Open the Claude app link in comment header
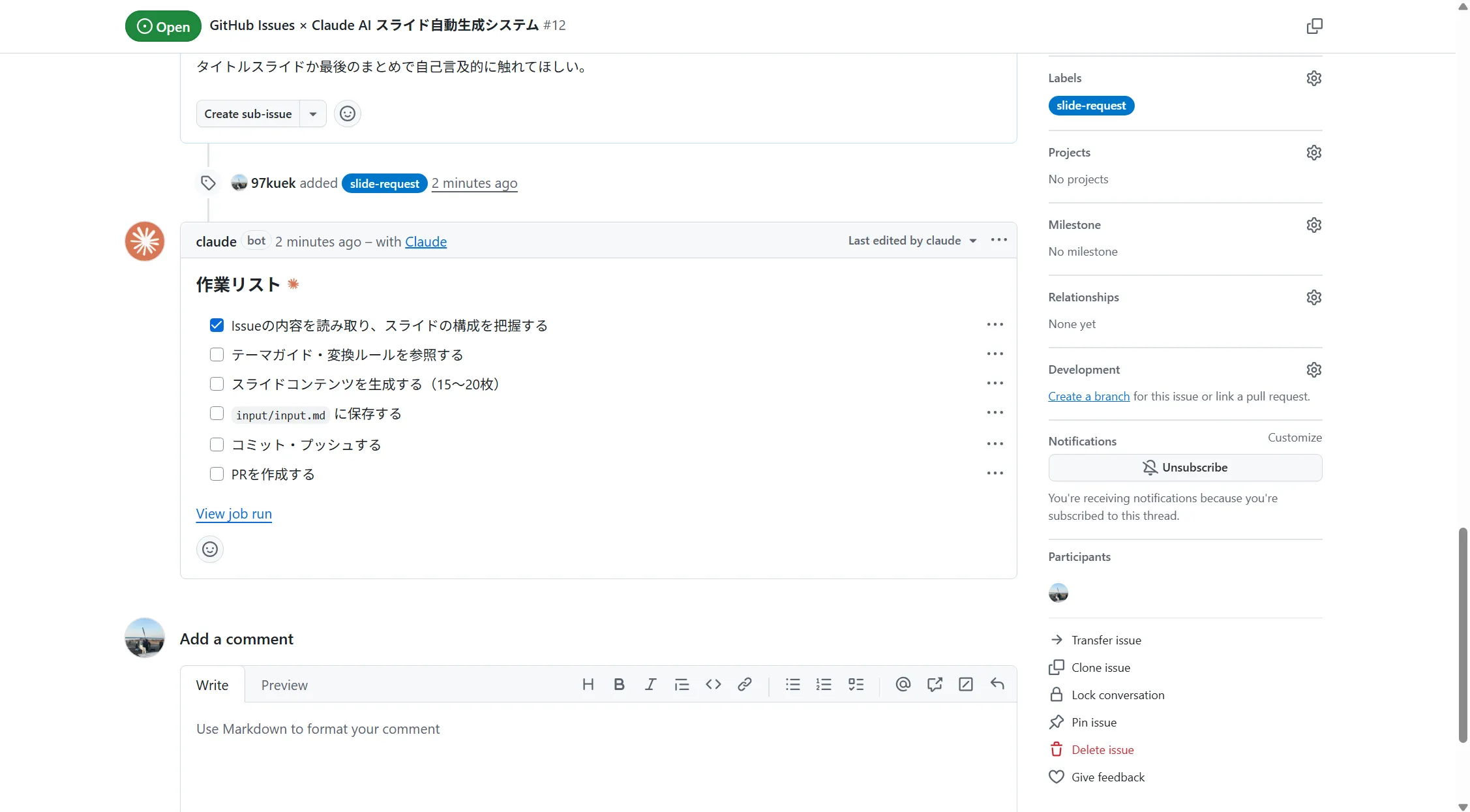This screenshot has height=812, width=1470. point(426,242)
